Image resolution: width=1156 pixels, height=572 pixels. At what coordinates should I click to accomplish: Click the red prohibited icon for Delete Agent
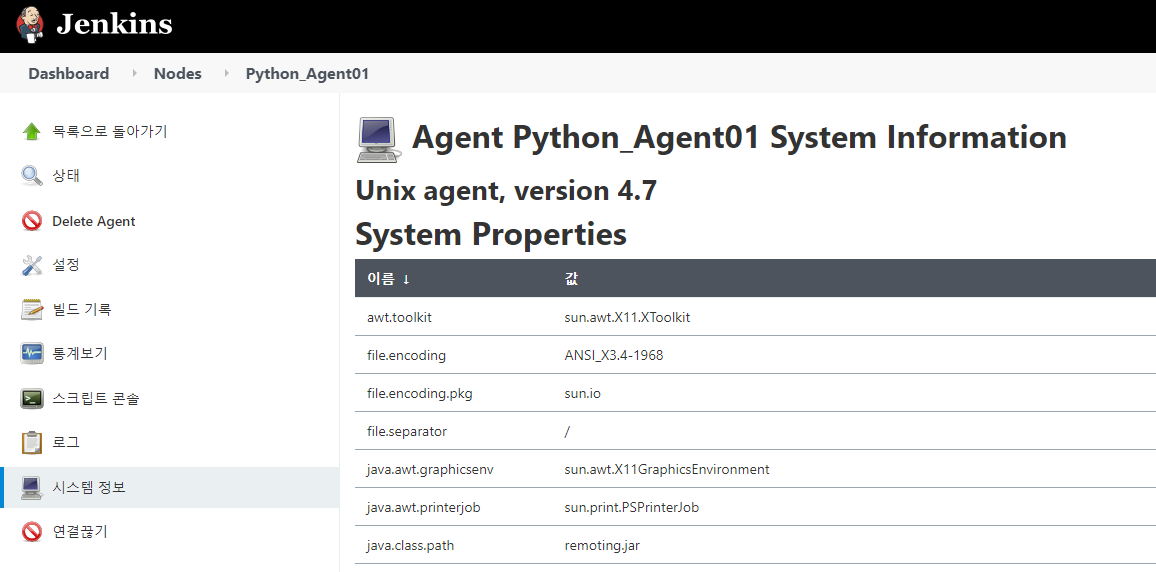[32, 221]
